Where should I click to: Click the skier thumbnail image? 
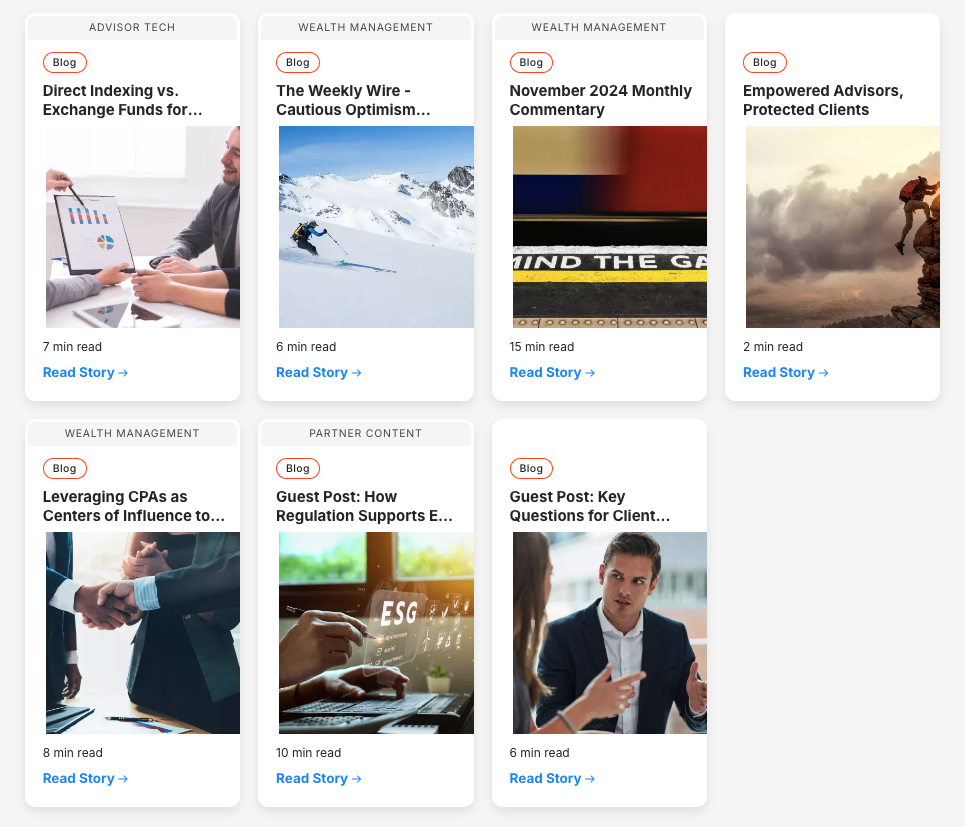tap(376, 227)
